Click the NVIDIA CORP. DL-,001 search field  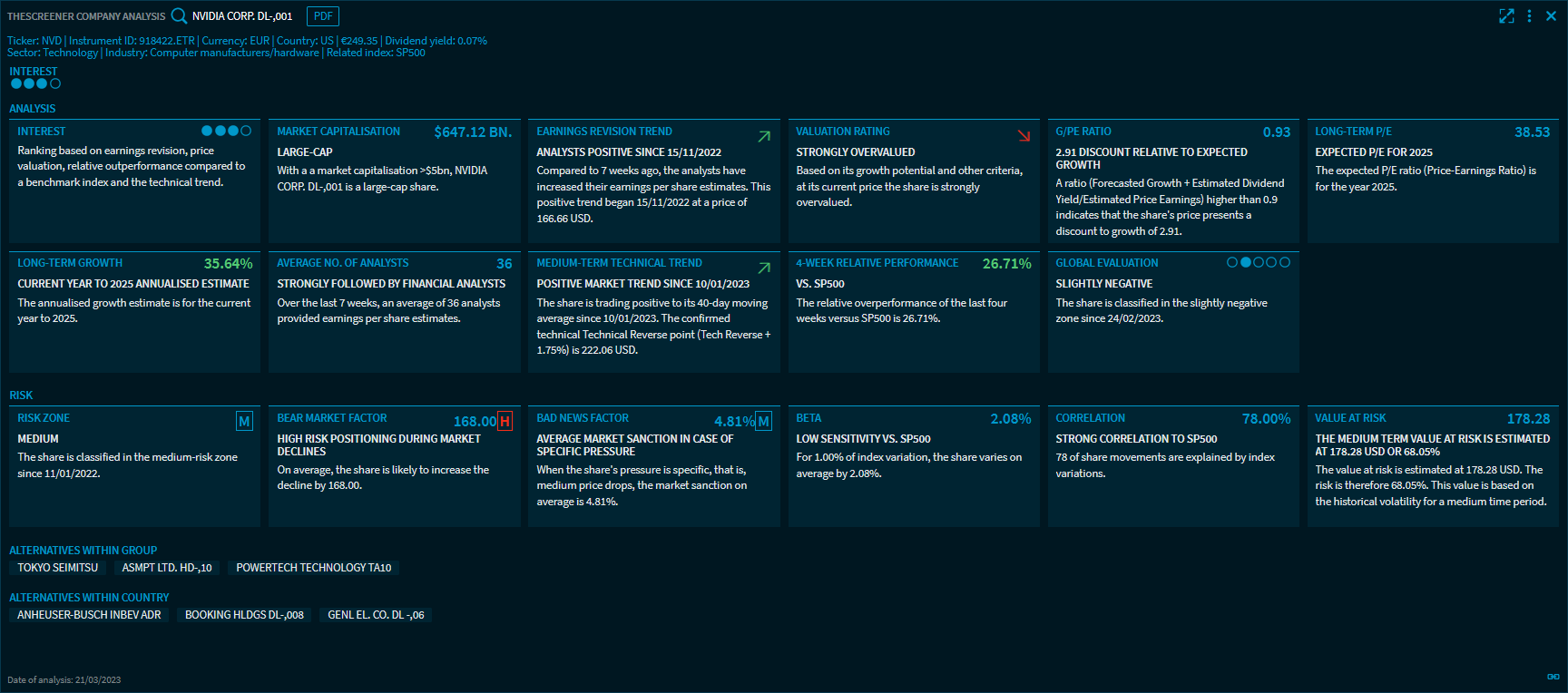pos(242,16)
